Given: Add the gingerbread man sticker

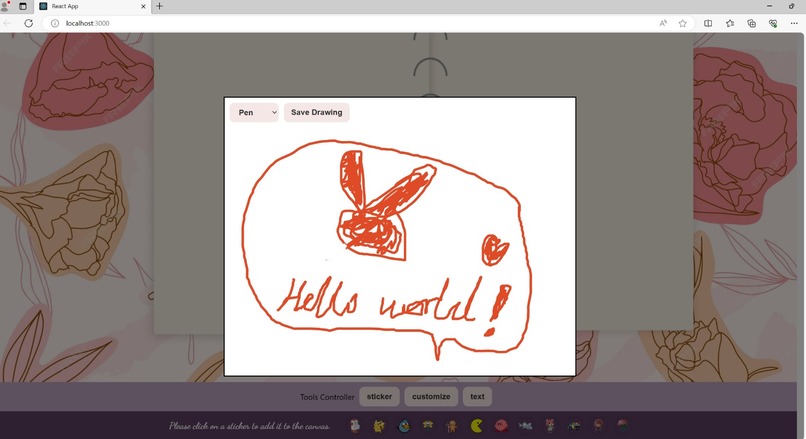Looking at the screenshot, I should click(452, 426).
